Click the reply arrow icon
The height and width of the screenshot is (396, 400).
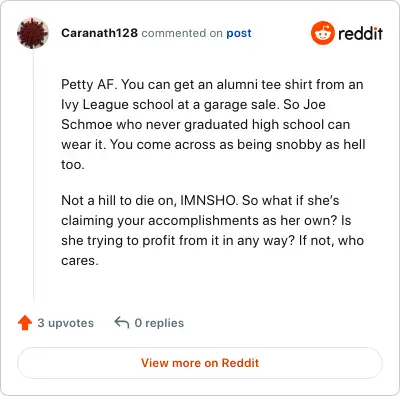click(122, 323)
